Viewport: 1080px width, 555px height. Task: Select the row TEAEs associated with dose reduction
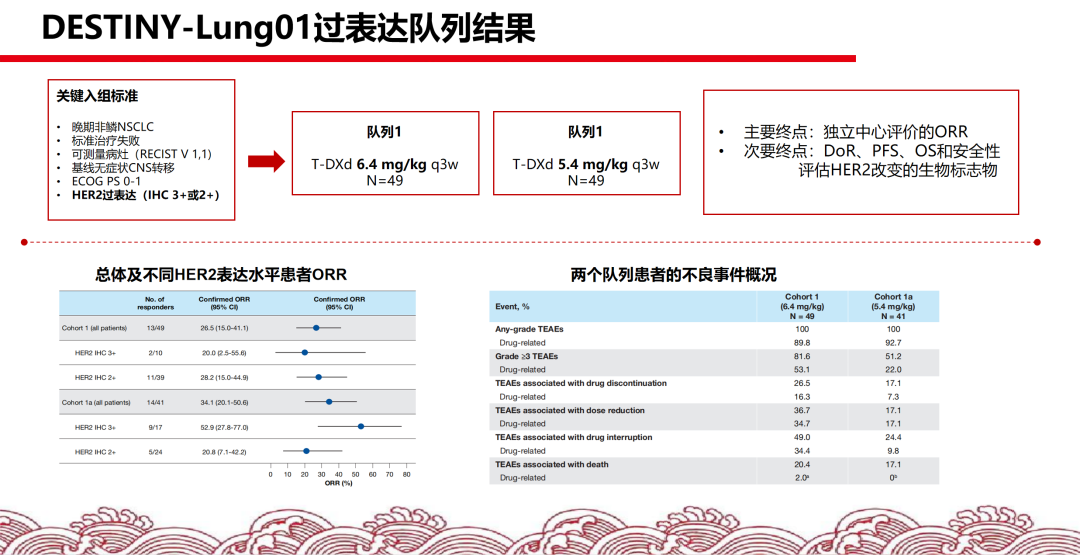point(570,410)
